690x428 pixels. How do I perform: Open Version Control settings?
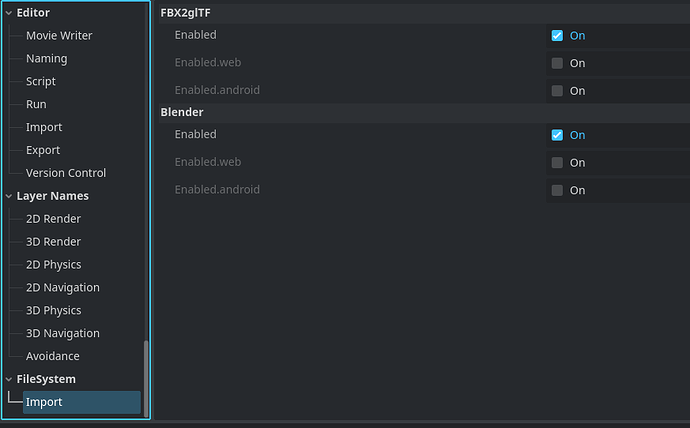66,173
